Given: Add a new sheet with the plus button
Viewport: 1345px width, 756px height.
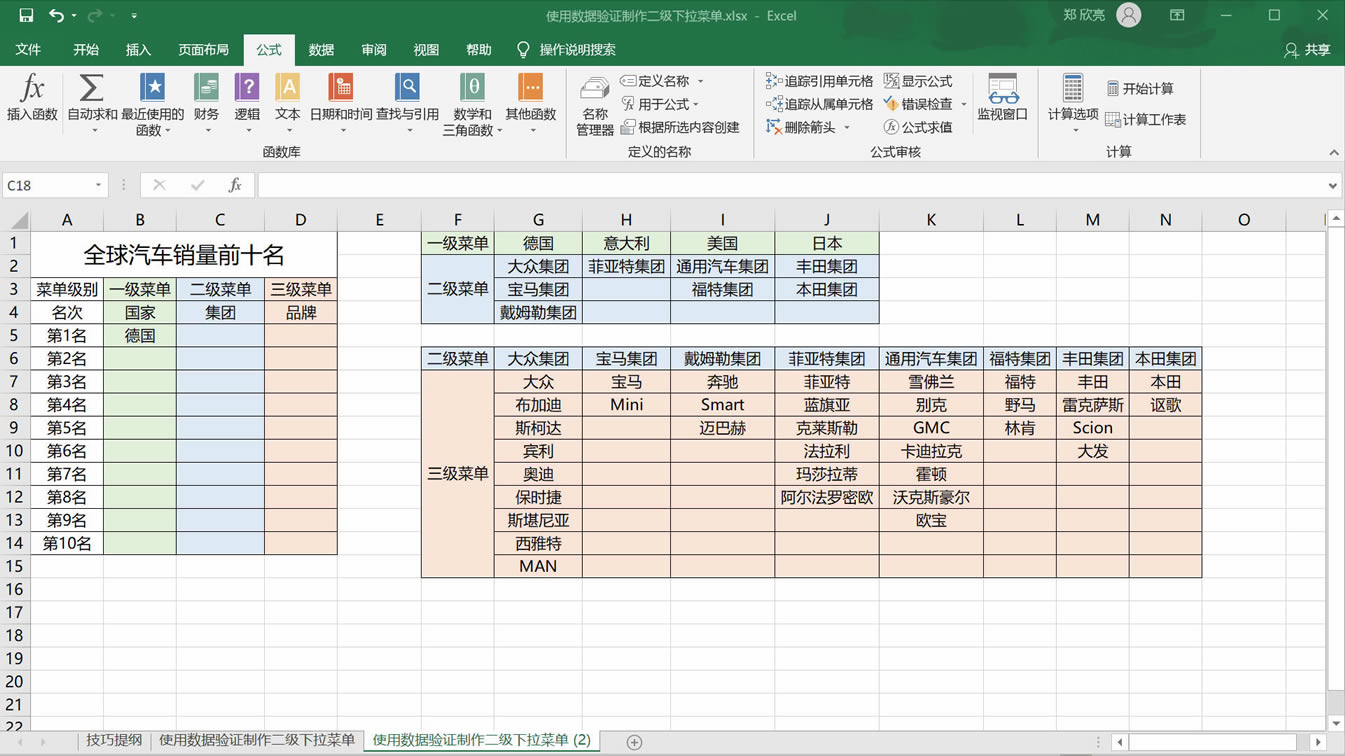Looking at the screenshot, I should tap(634, 741).
